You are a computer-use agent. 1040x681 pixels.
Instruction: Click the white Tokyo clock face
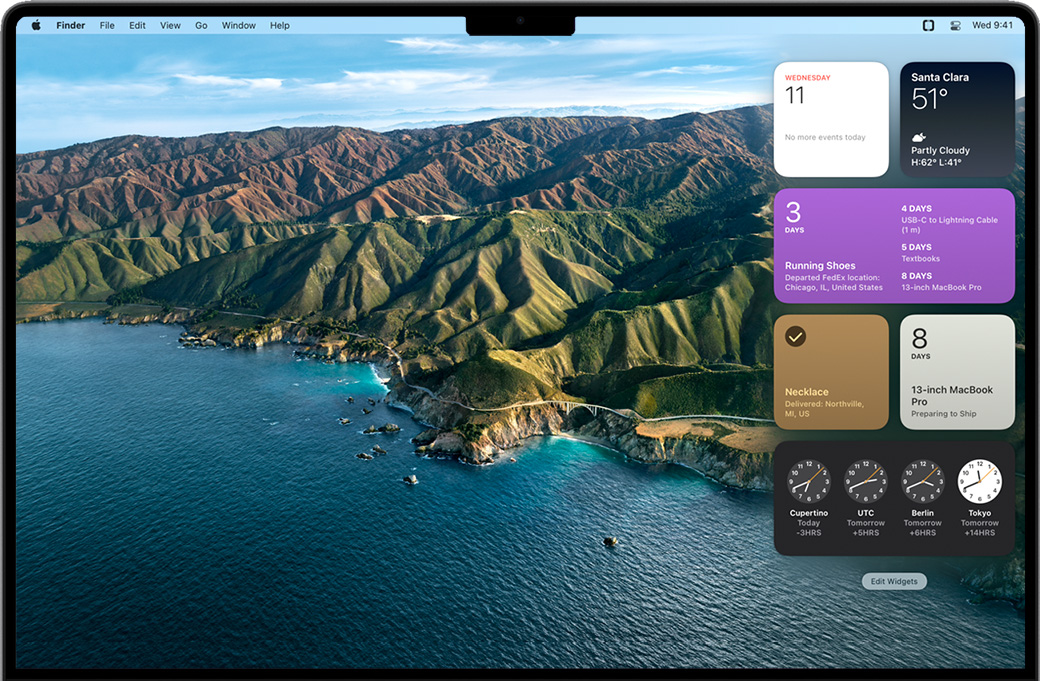(x=979, y=481)
